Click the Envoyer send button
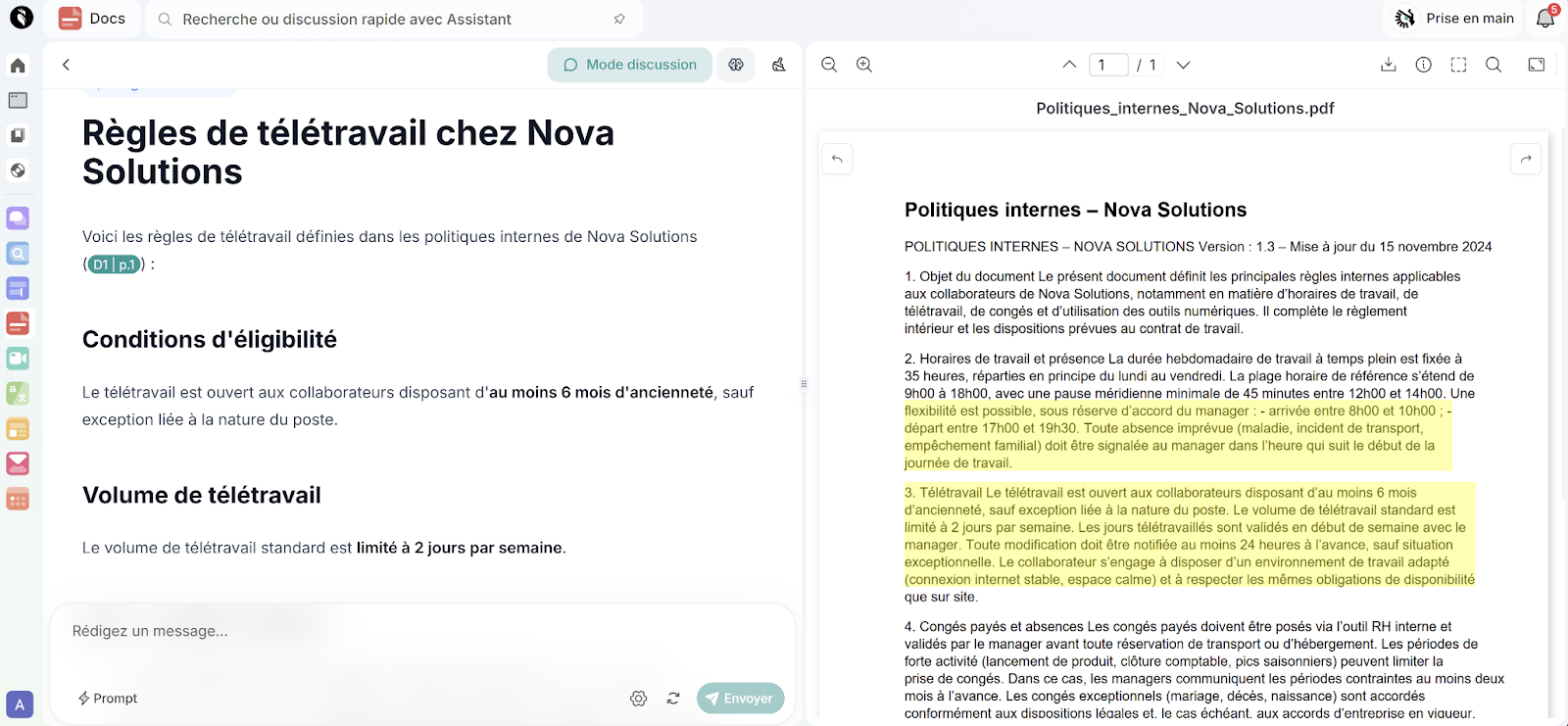Screen dimensions: 1568x726 pos(740,699)
